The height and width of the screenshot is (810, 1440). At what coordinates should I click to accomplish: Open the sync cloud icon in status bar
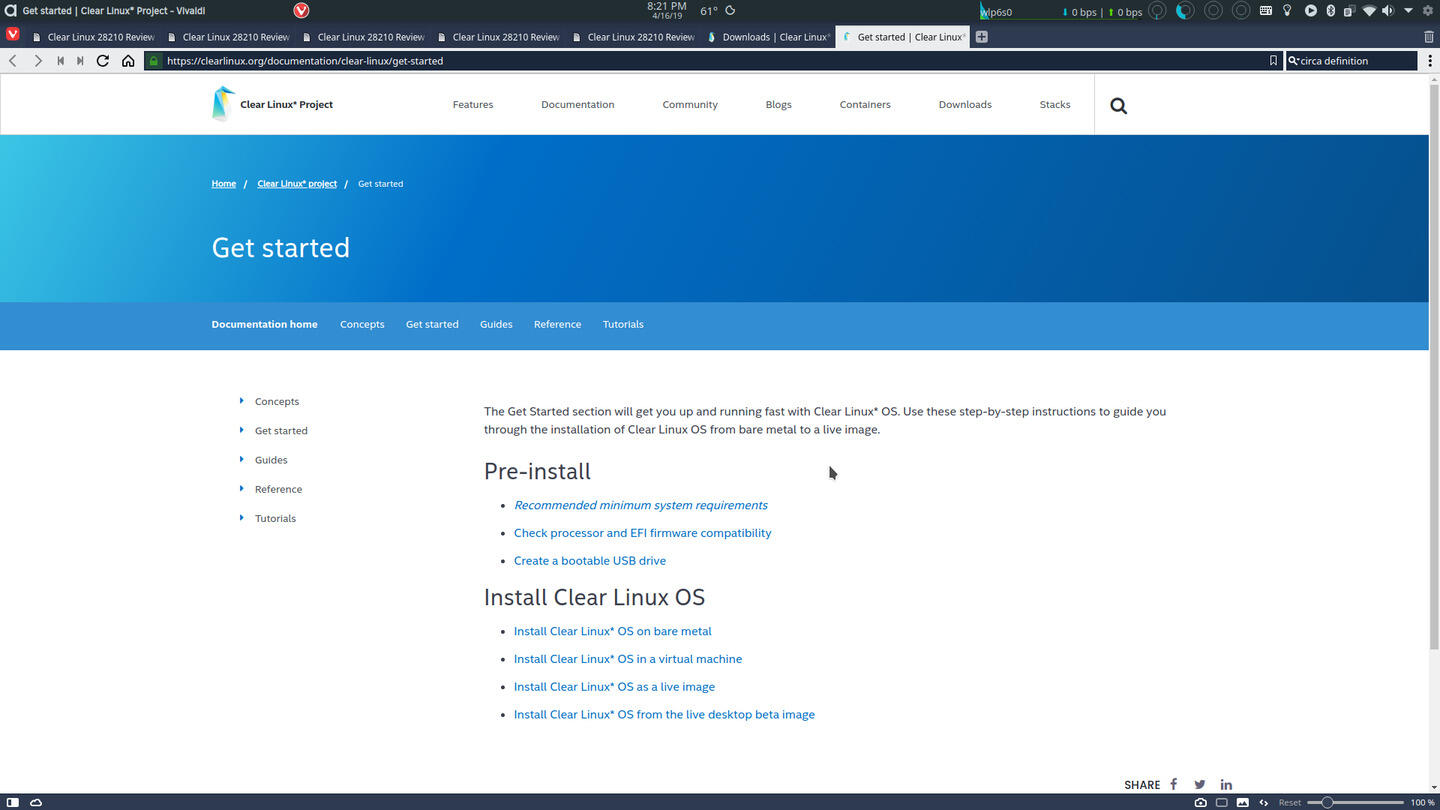click(36, 802)
